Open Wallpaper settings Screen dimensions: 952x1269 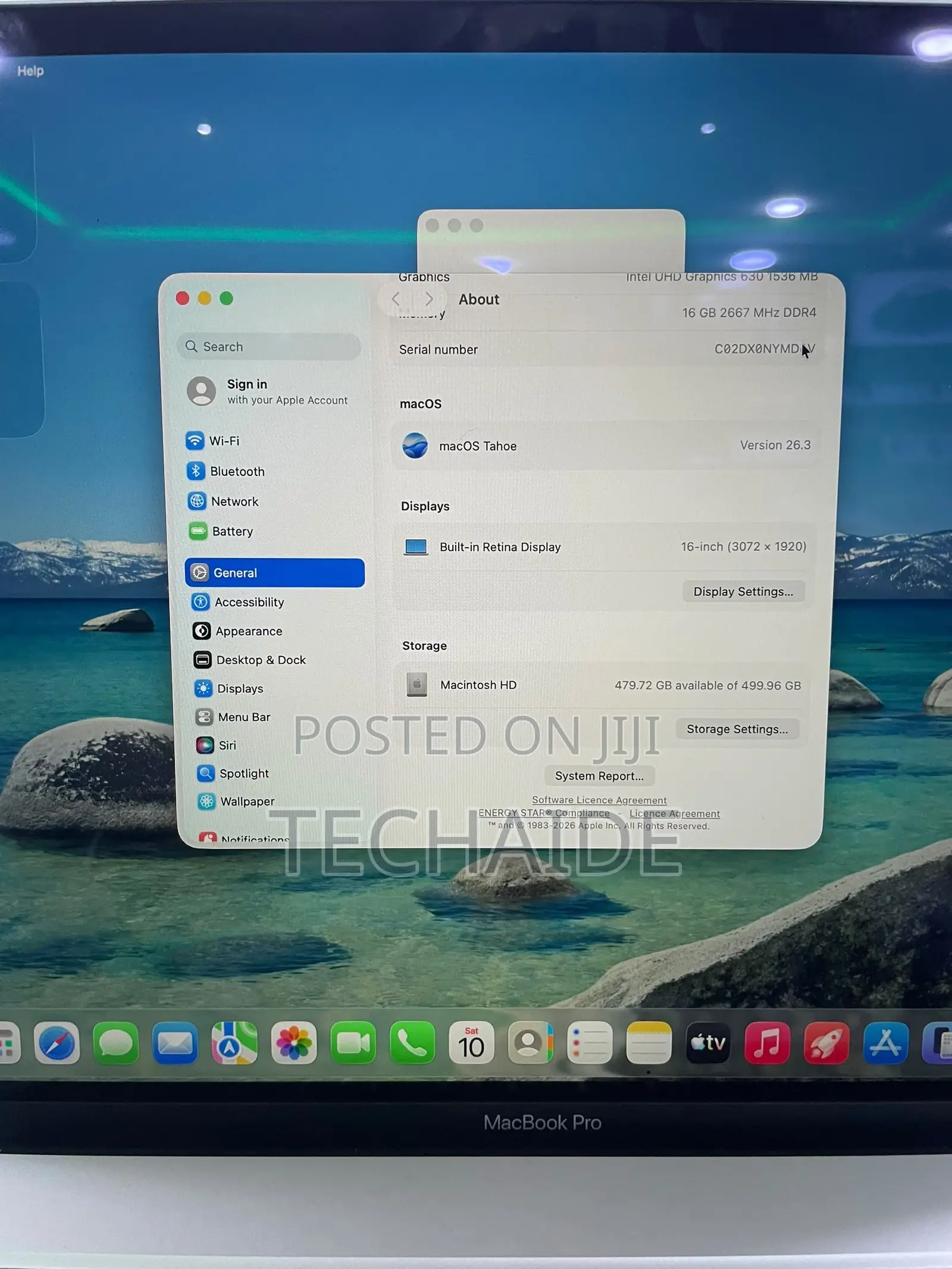point(236,801)
